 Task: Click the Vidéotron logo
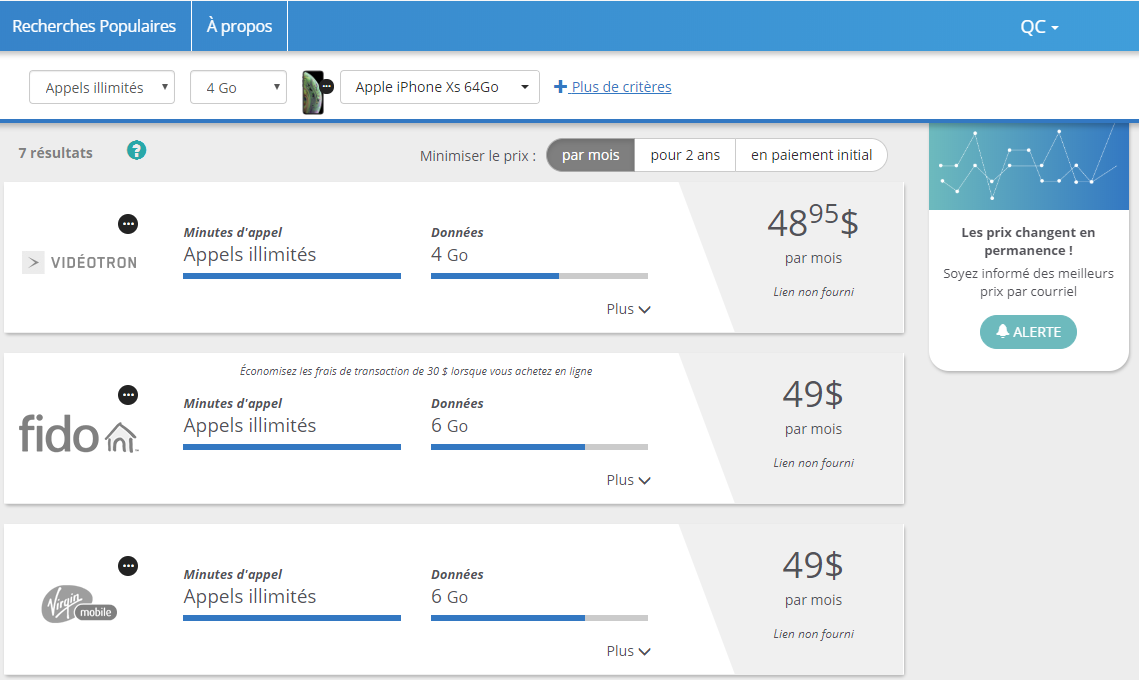[x=80, y=262]
